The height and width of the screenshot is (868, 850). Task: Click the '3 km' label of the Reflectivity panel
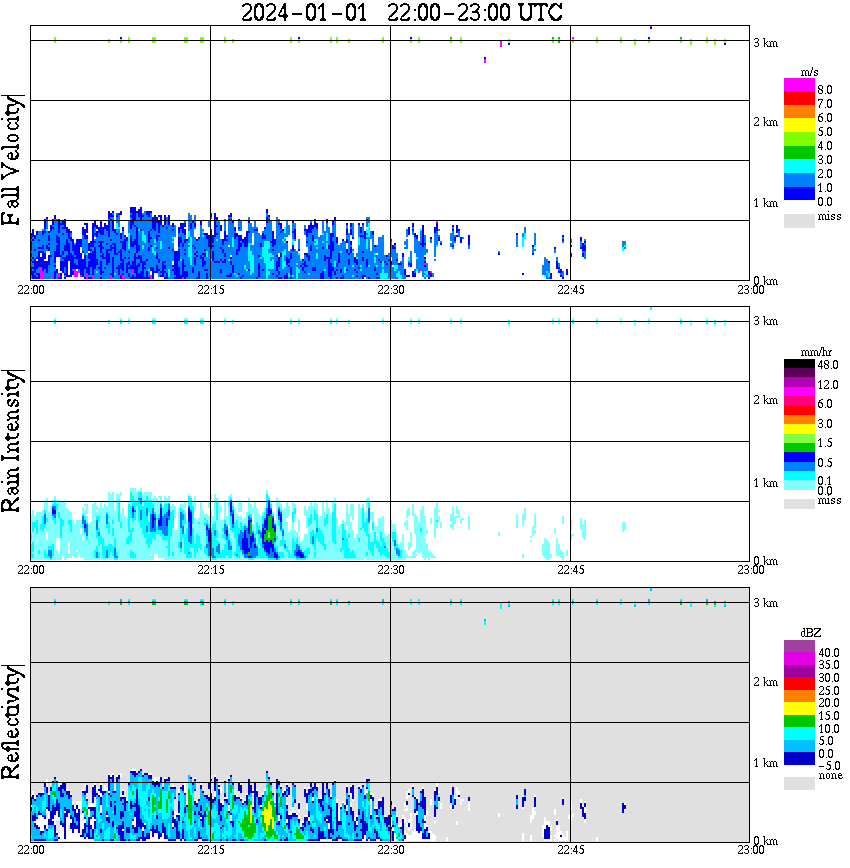[765, 603]
